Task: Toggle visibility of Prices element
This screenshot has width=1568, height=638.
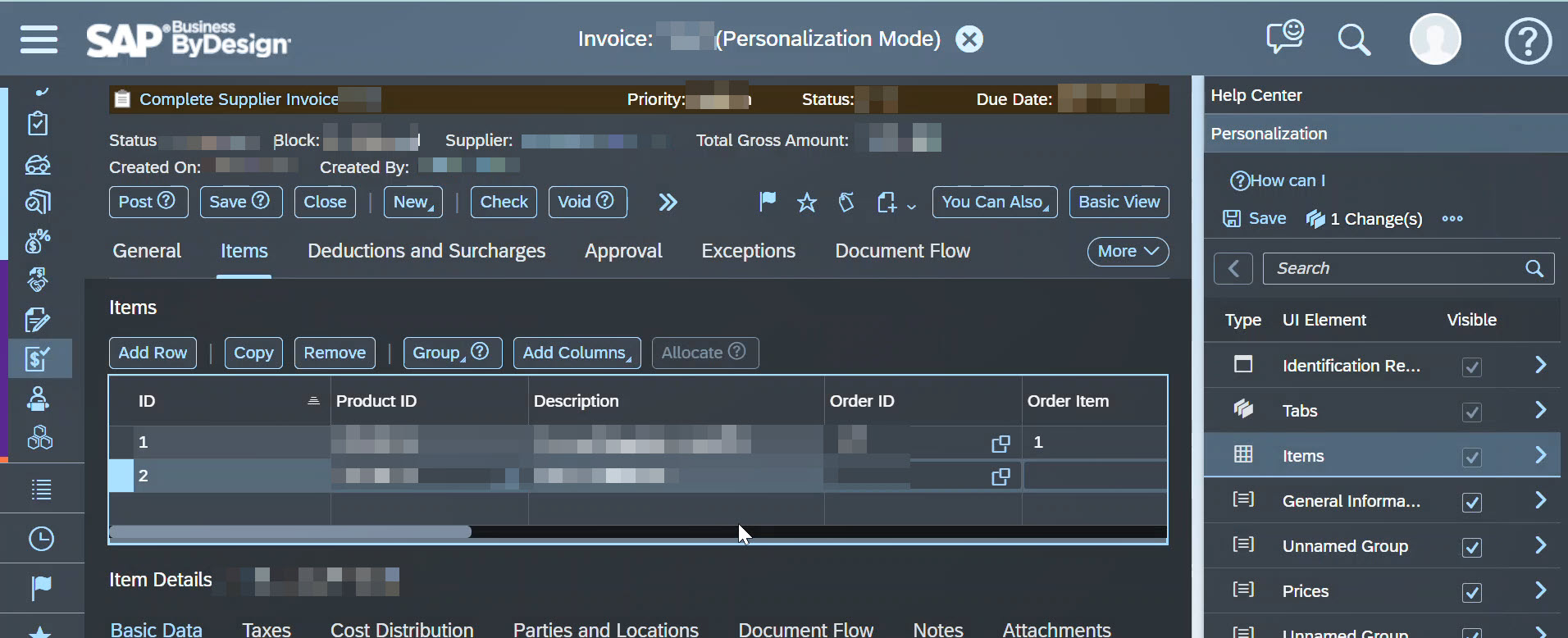Action: pos(1472,593)
